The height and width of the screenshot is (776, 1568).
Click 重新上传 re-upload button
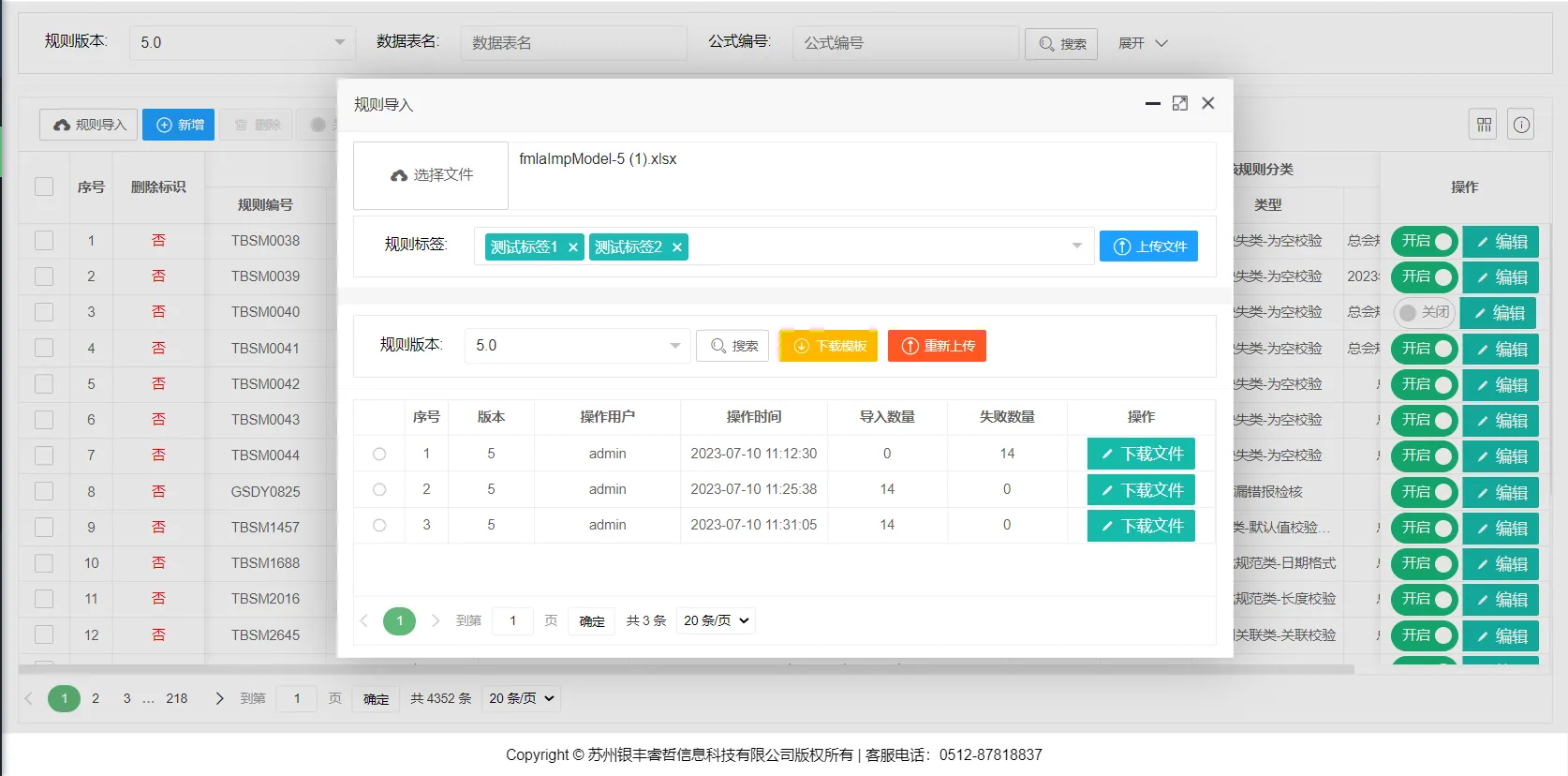coord(937,346)
